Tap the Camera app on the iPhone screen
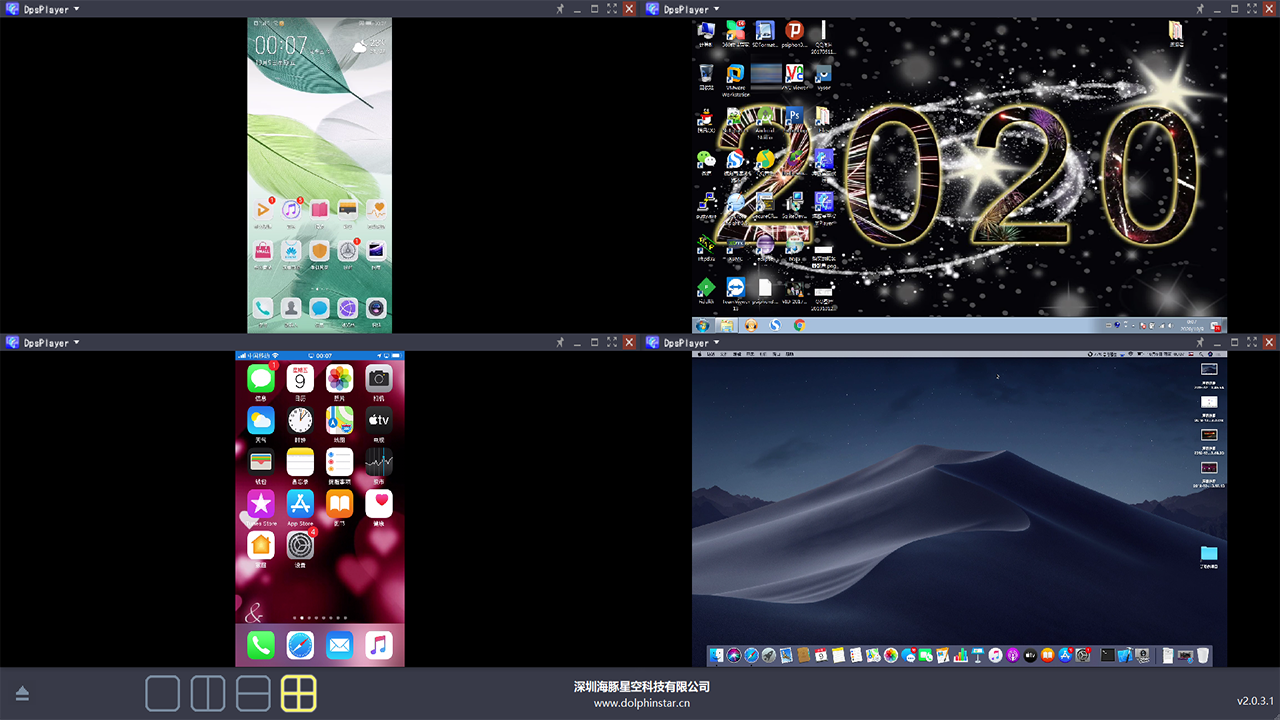This screenshot has width=1280, height=720. pos(378,378)
